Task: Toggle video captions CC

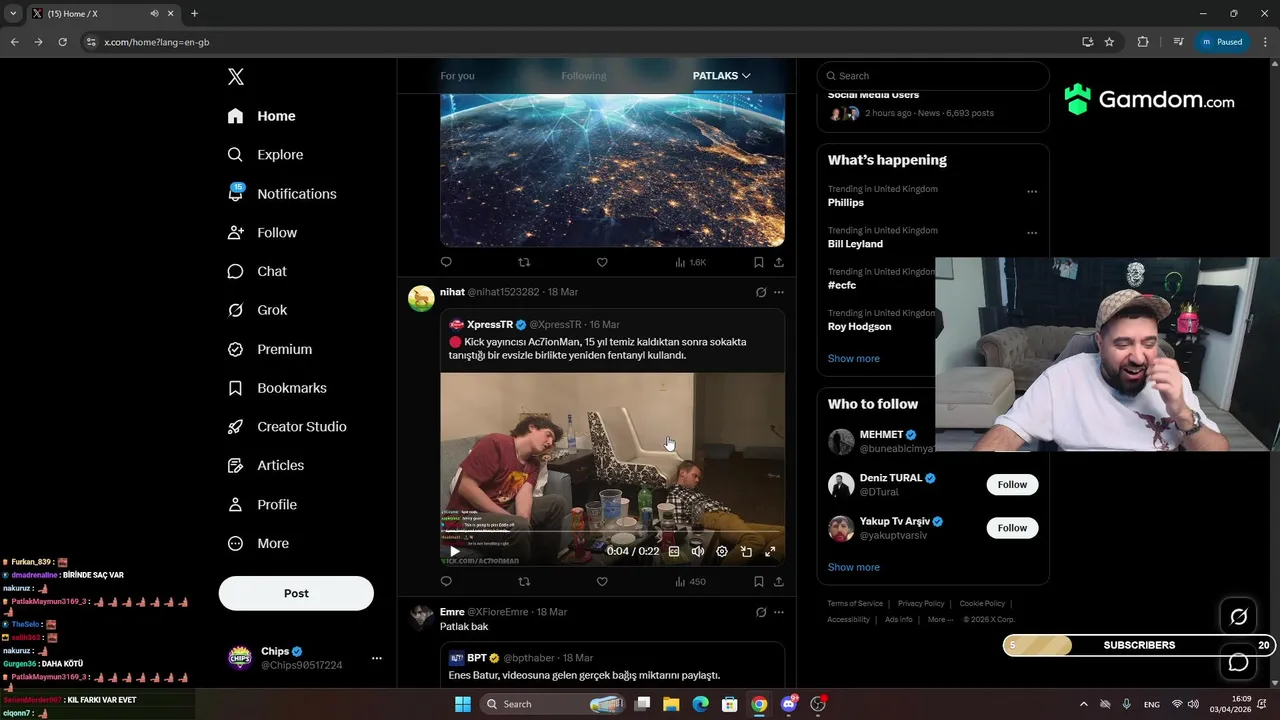Action: [674, 551]
